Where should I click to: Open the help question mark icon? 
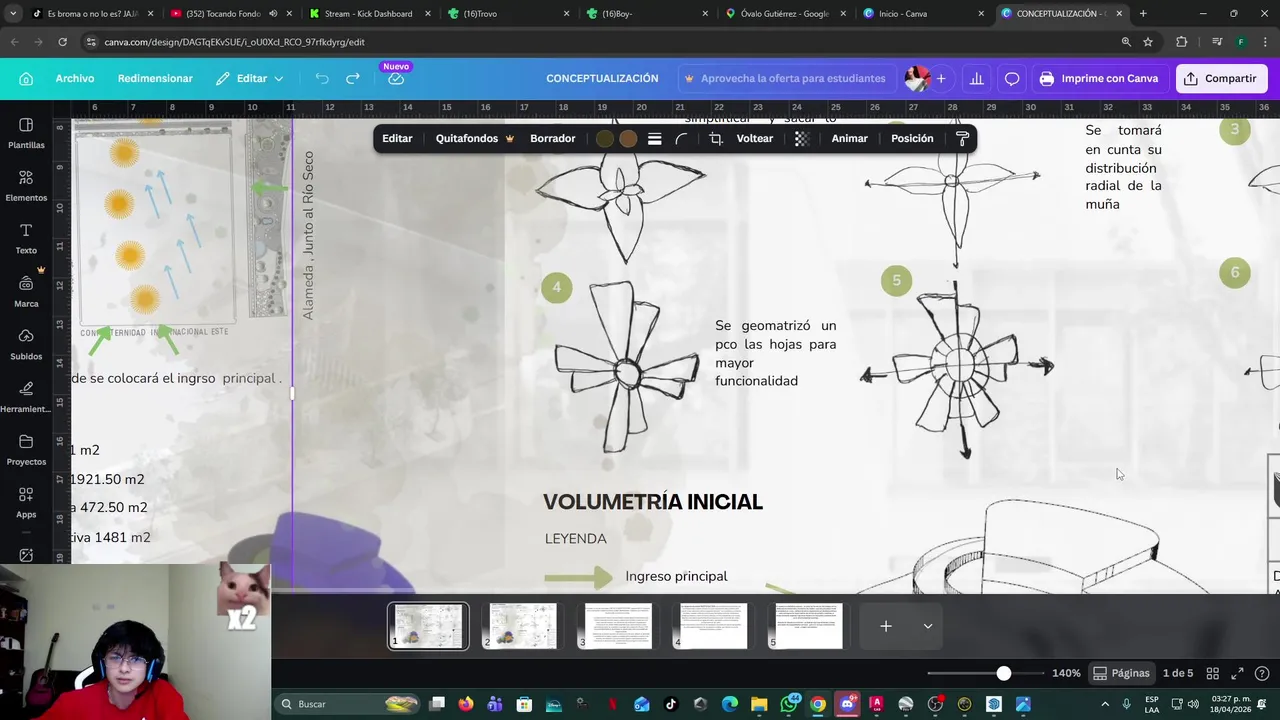[x=1262, y=673]
